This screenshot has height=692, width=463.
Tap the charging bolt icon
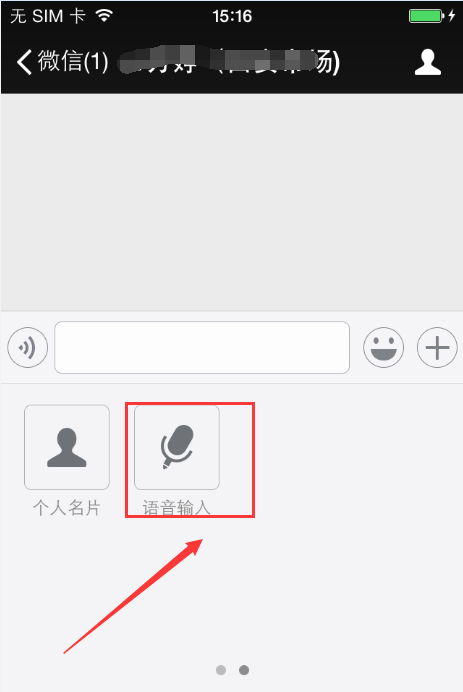(452, 16)
